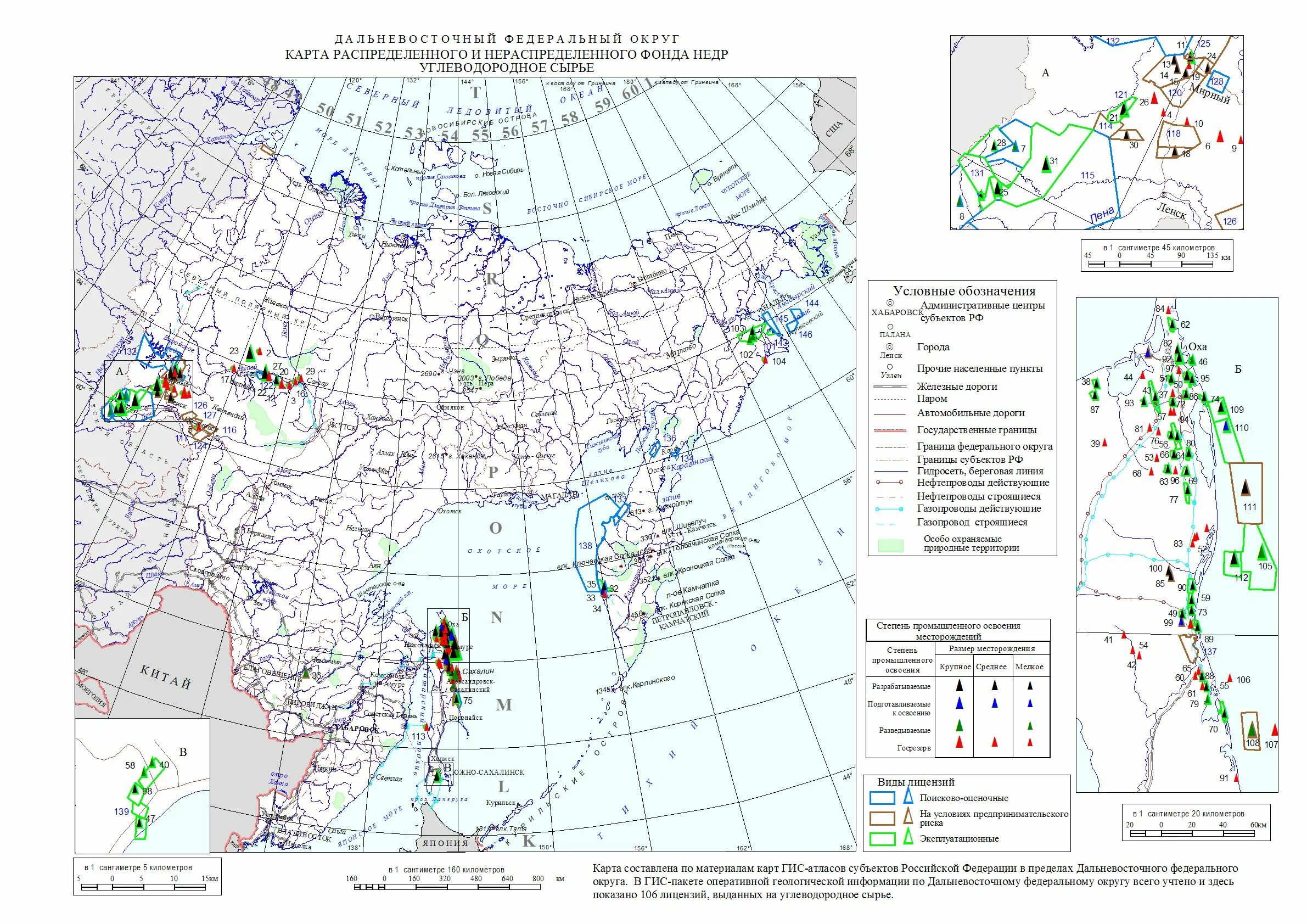Click the blue Поисково-оценочные triangle outline icon

[908, 798]
